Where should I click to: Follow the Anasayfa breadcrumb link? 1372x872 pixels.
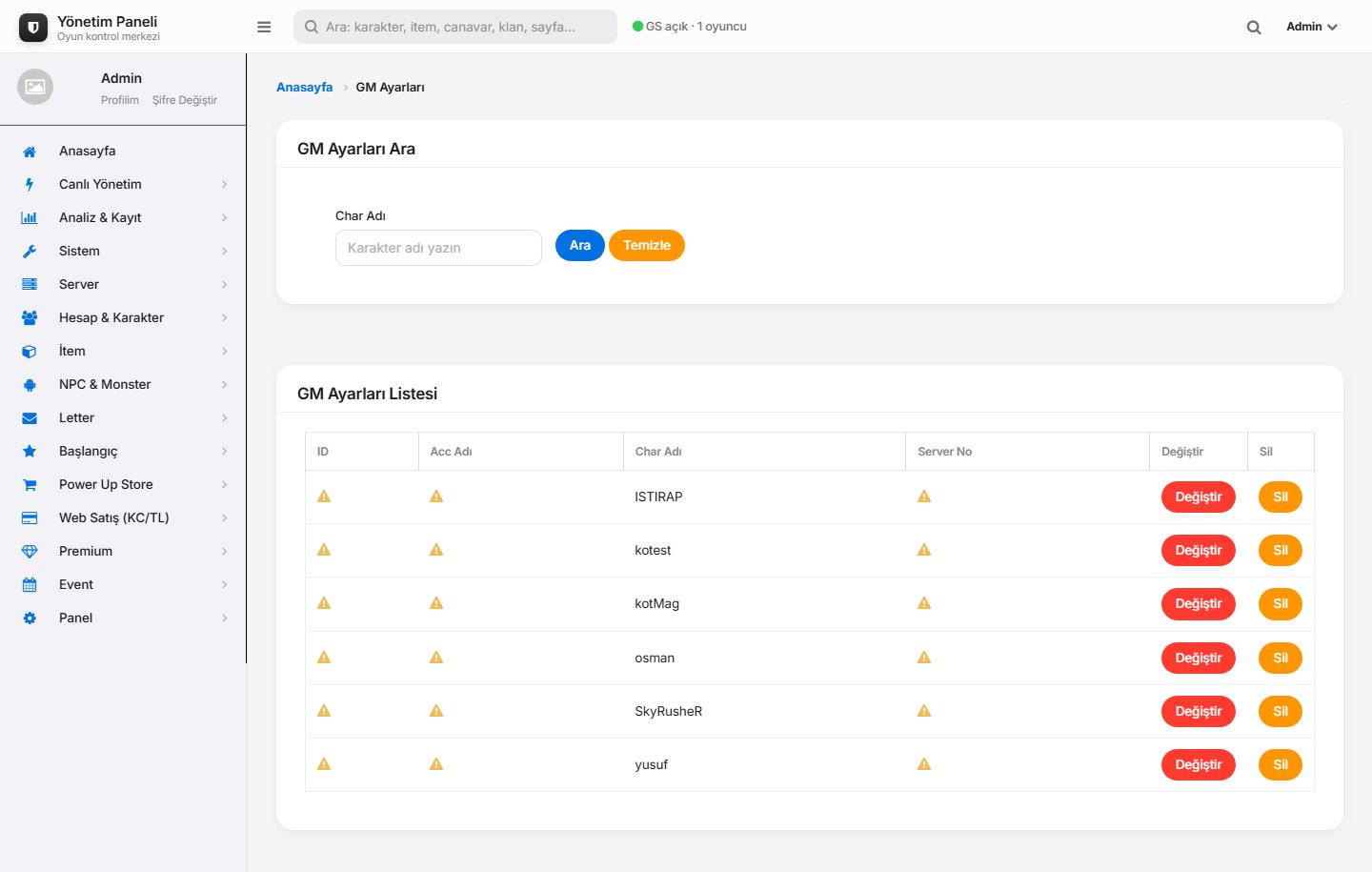tap(305, 87)
